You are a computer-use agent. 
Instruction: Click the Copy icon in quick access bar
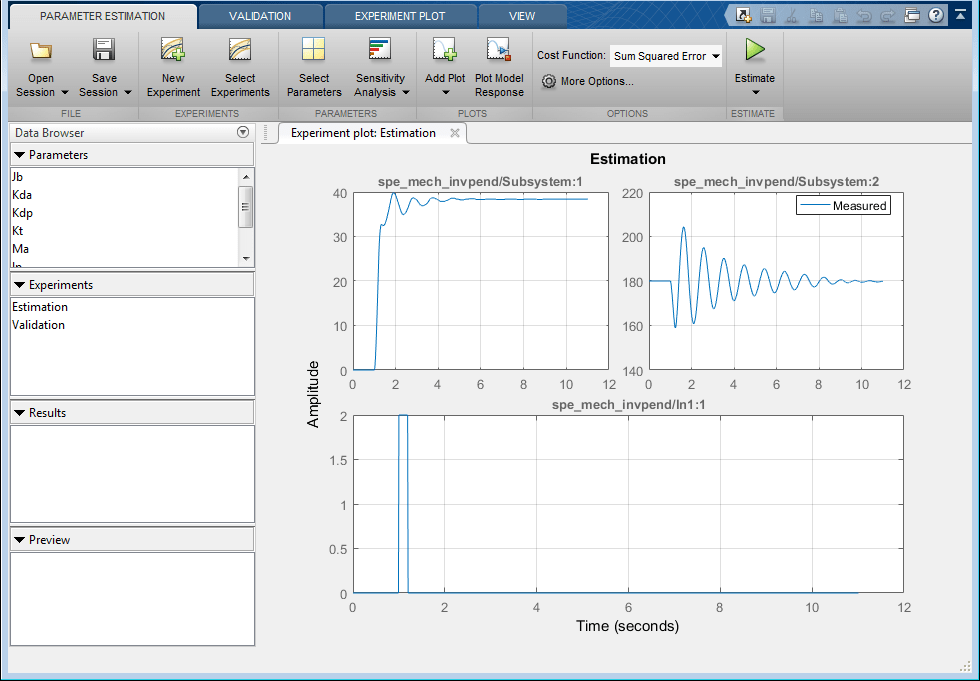pos(816,15)
